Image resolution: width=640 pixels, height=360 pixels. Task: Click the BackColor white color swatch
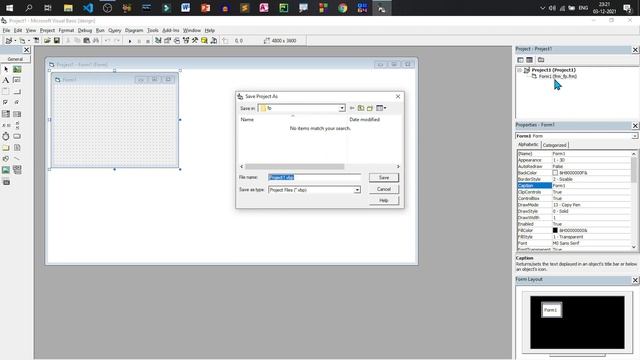tap(555, 173)
